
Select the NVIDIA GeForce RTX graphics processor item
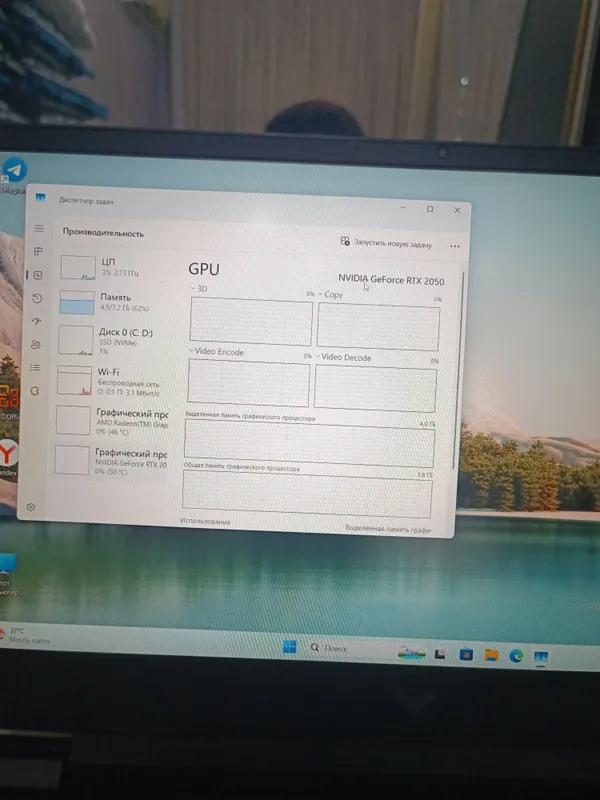click(x=110, y=461)
